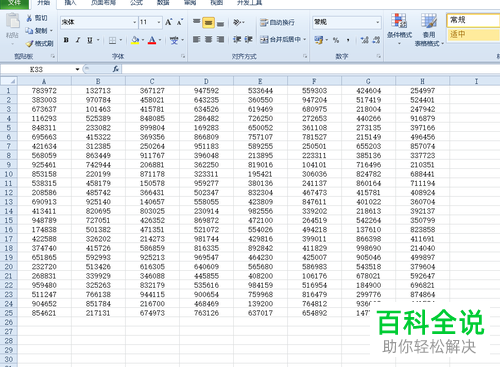This screenshot has width=500, height=367.
Task: Select column D header
Action: [x=206, y=81]
